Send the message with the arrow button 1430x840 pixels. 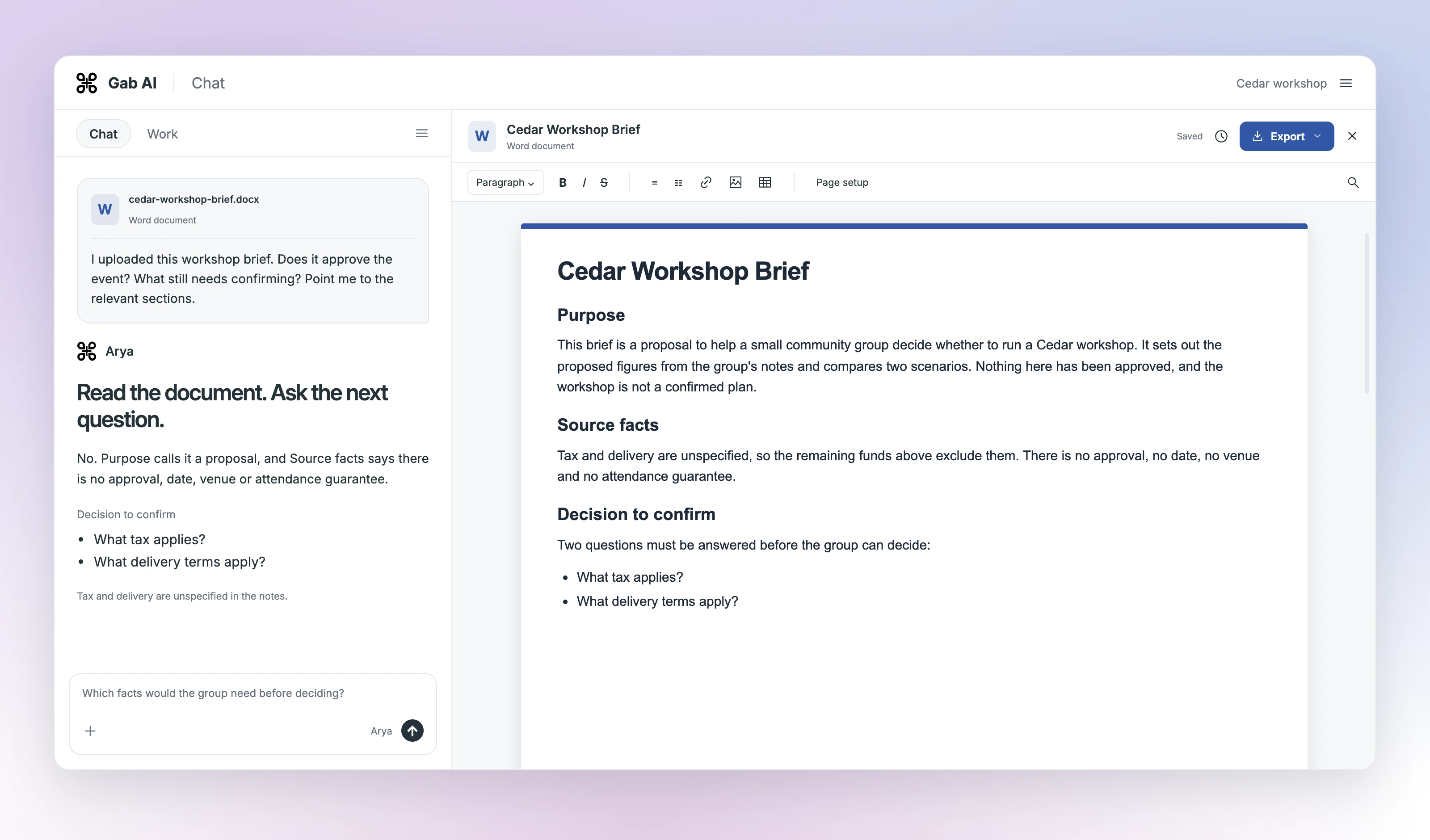pos(412,731)
